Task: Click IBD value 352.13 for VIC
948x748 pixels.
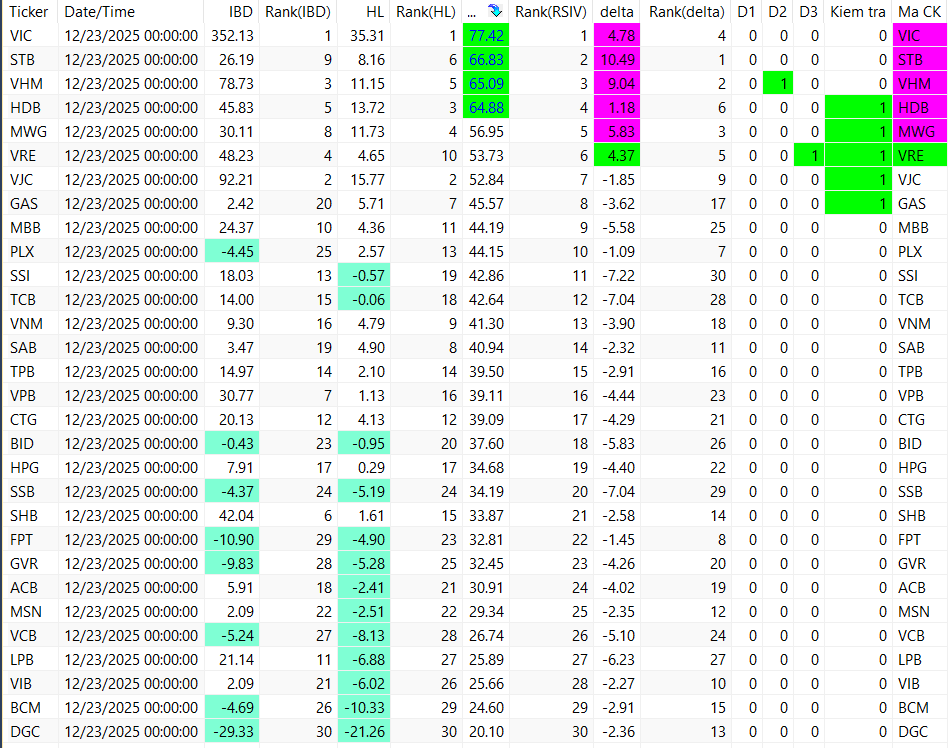Action: (232, 36)
